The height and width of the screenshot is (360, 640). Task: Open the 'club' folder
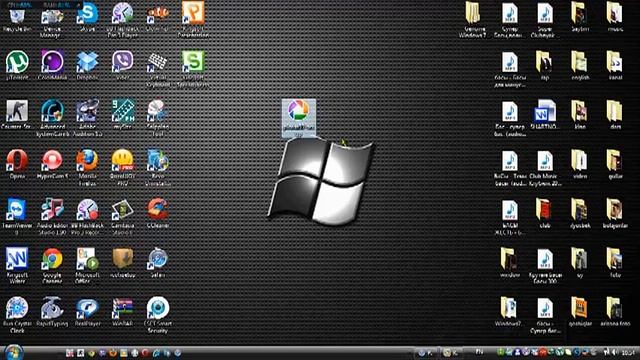point(545,213)
